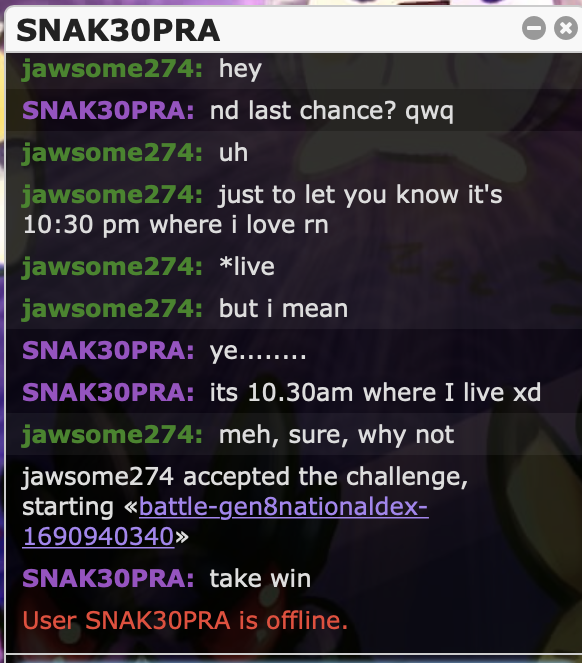Click the 'take win' message text
Viewport: 582px width, 663px height.
[x=260, y=578]
